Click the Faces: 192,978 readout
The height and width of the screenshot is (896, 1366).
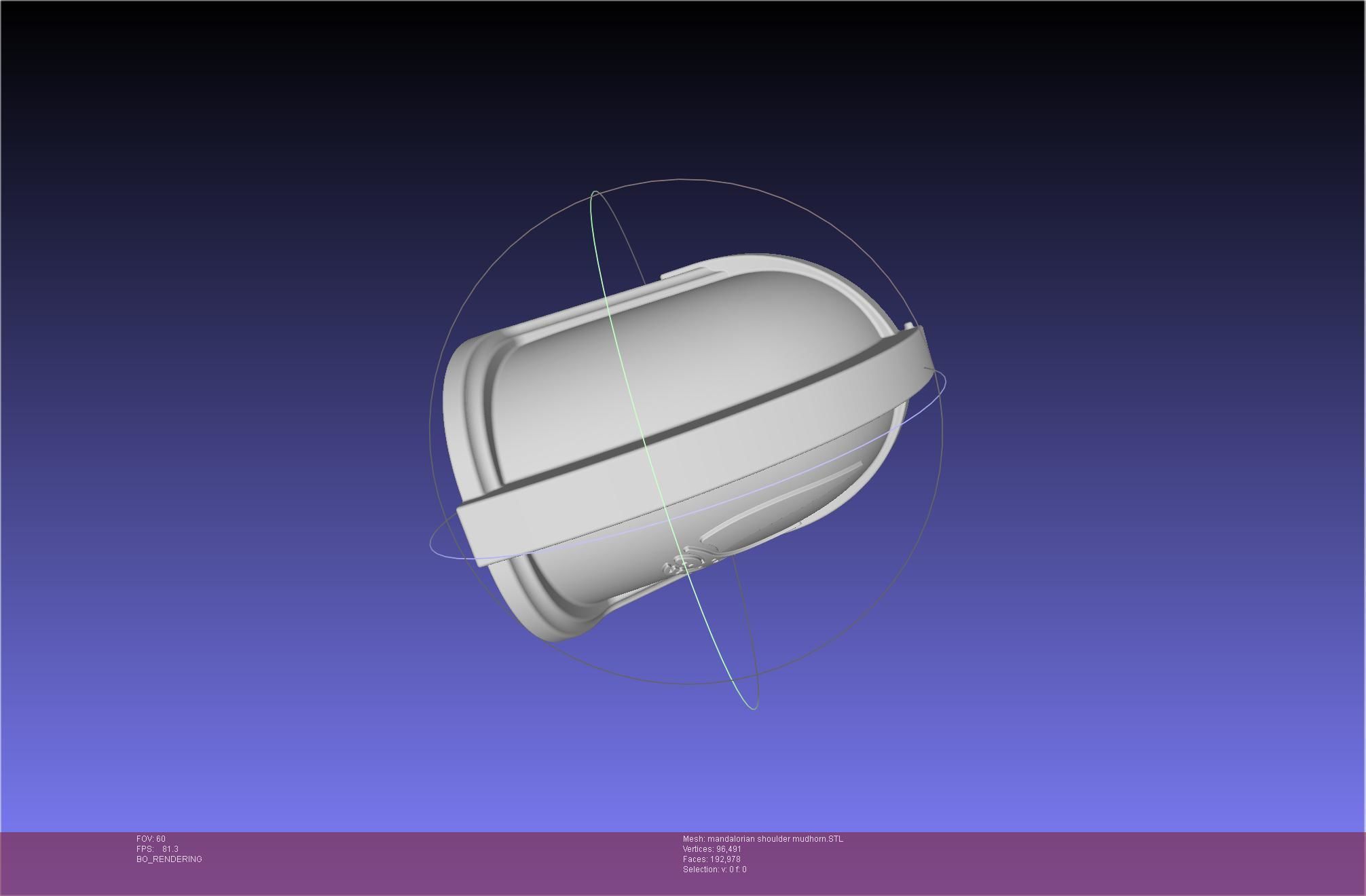pos(712,859)
